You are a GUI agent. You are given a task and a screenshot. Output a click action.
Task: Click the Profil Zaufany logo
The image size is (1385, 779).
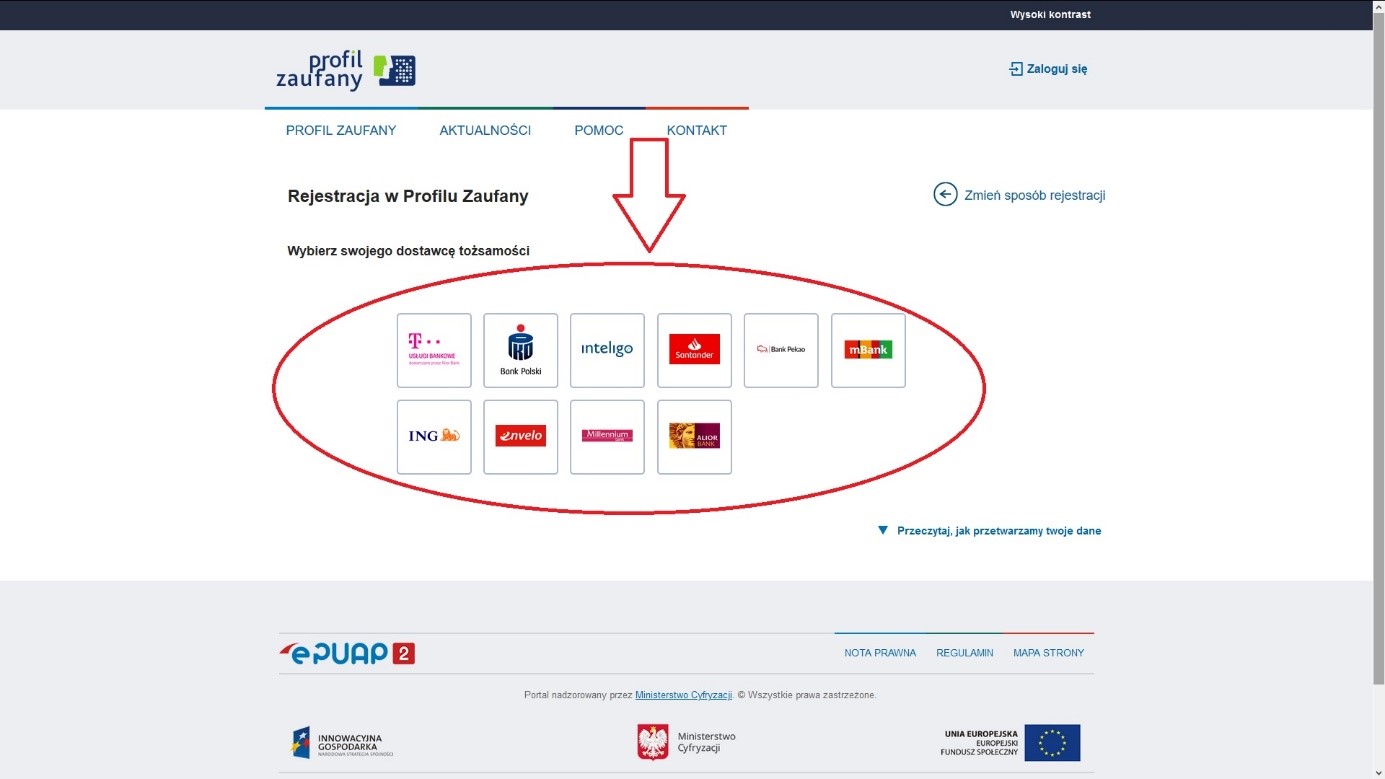point(346,70)
